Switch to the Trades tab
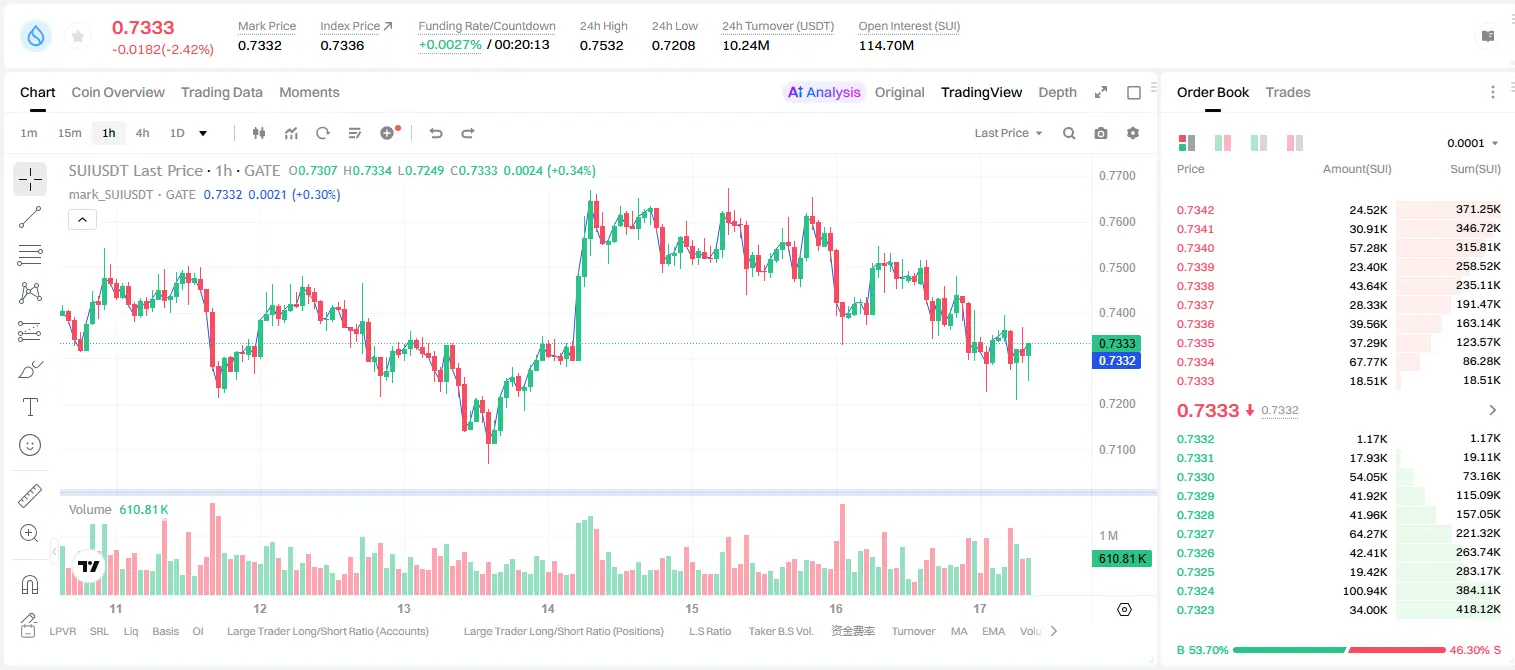Viewport: 1515px width, 670px height. [1287, 92]
